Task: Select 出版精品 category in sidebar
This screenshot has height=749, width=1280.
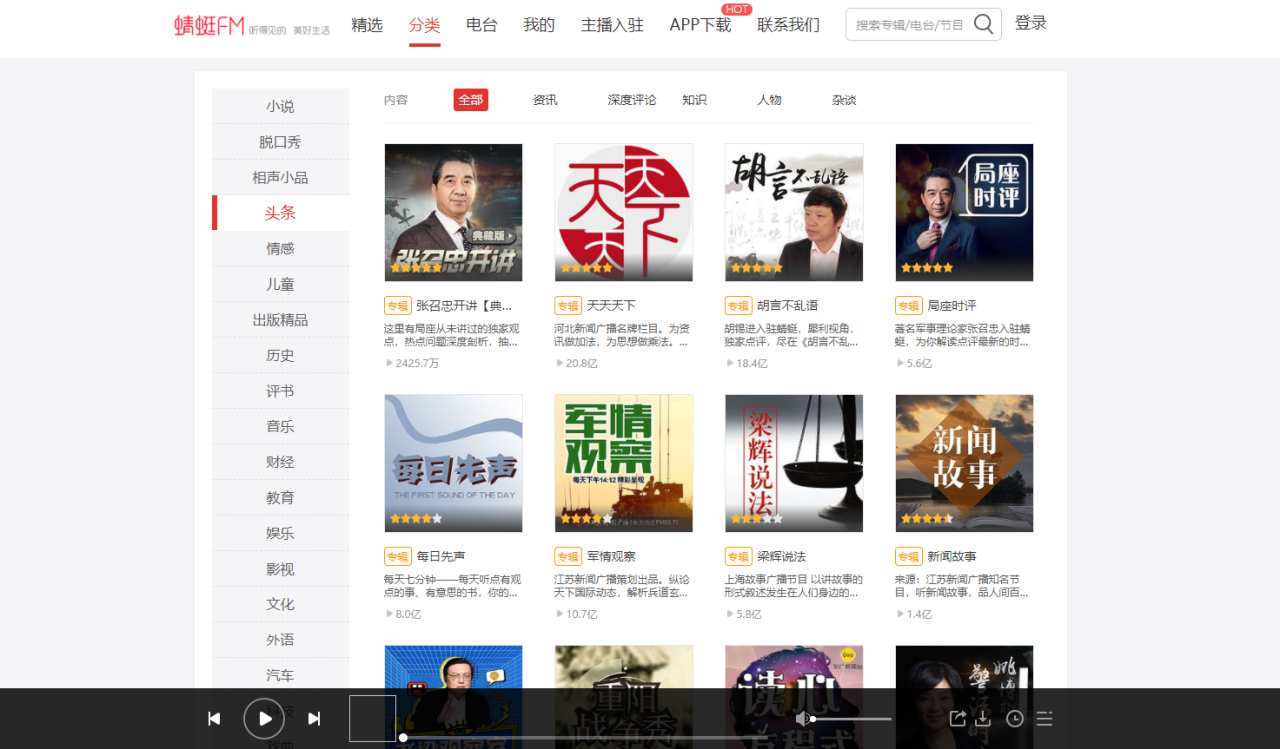Action: [280, 320]
